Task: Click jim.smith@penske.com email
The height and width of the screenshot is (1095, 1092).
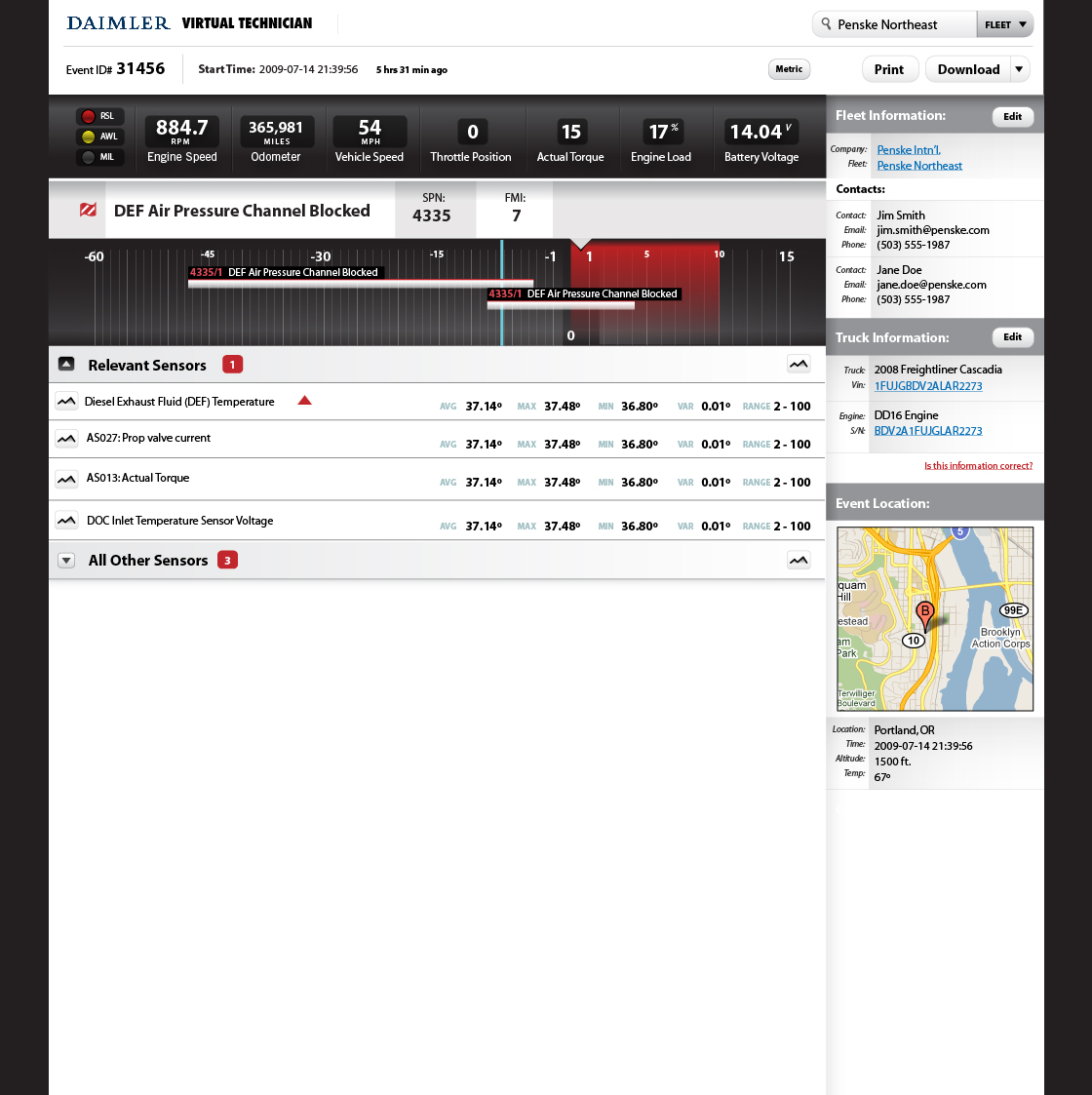Action: pos(933,230)
